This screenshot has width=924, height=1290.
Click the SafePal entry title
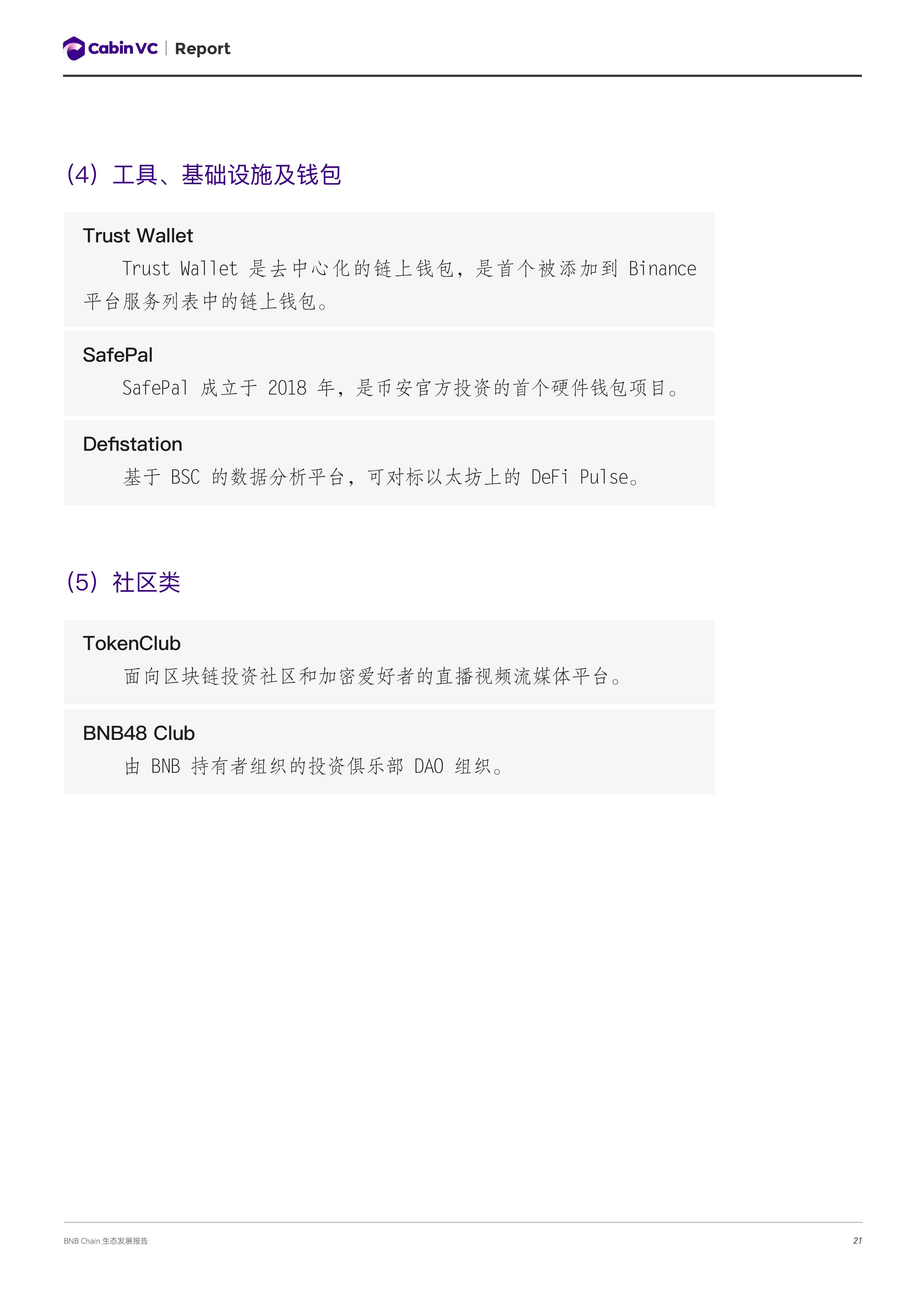(x=118, y=355)
